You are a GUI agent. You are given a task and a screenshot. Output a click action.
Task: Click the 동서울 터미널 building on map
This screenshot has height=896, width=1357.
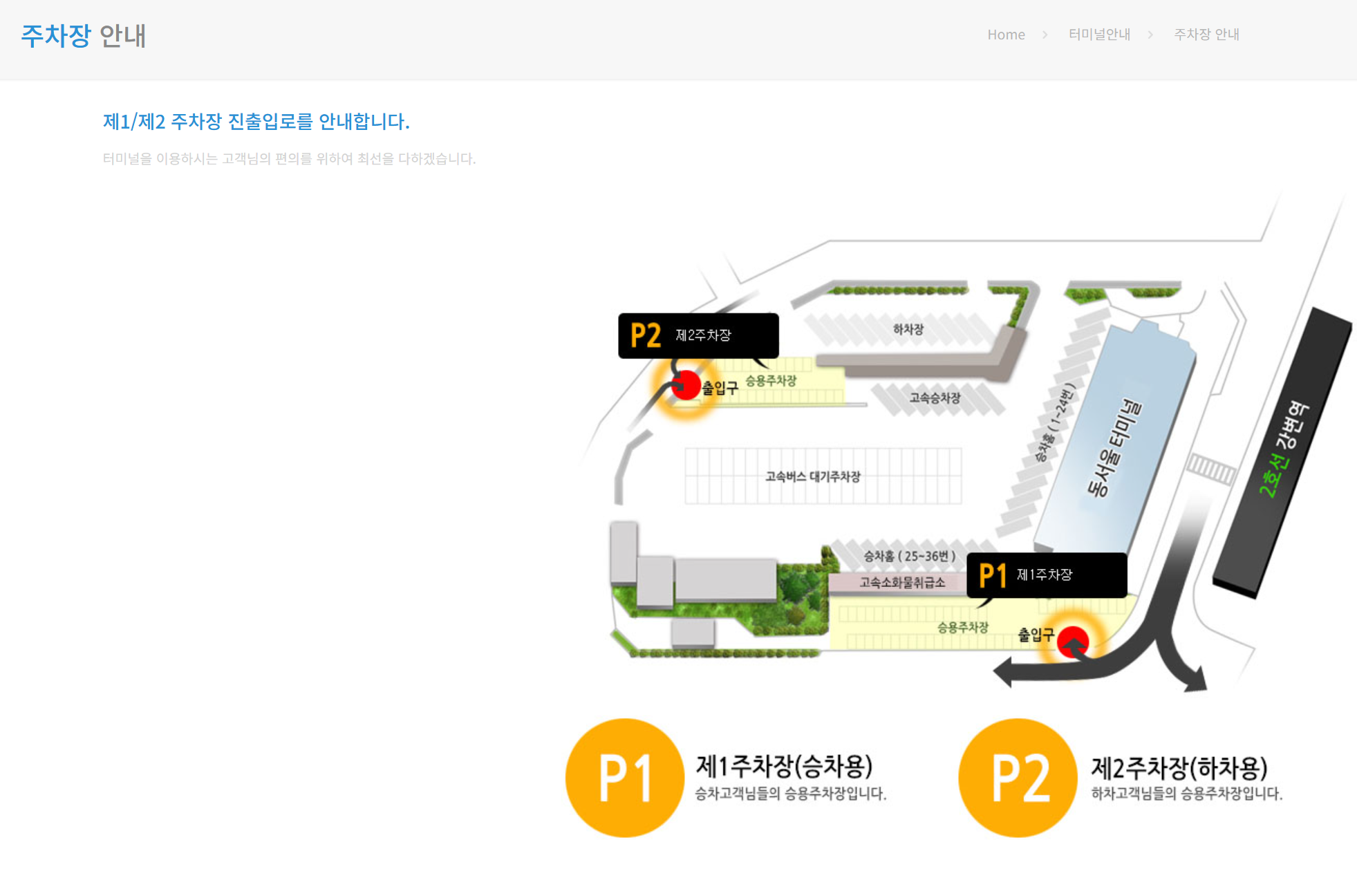point(1114,446)
